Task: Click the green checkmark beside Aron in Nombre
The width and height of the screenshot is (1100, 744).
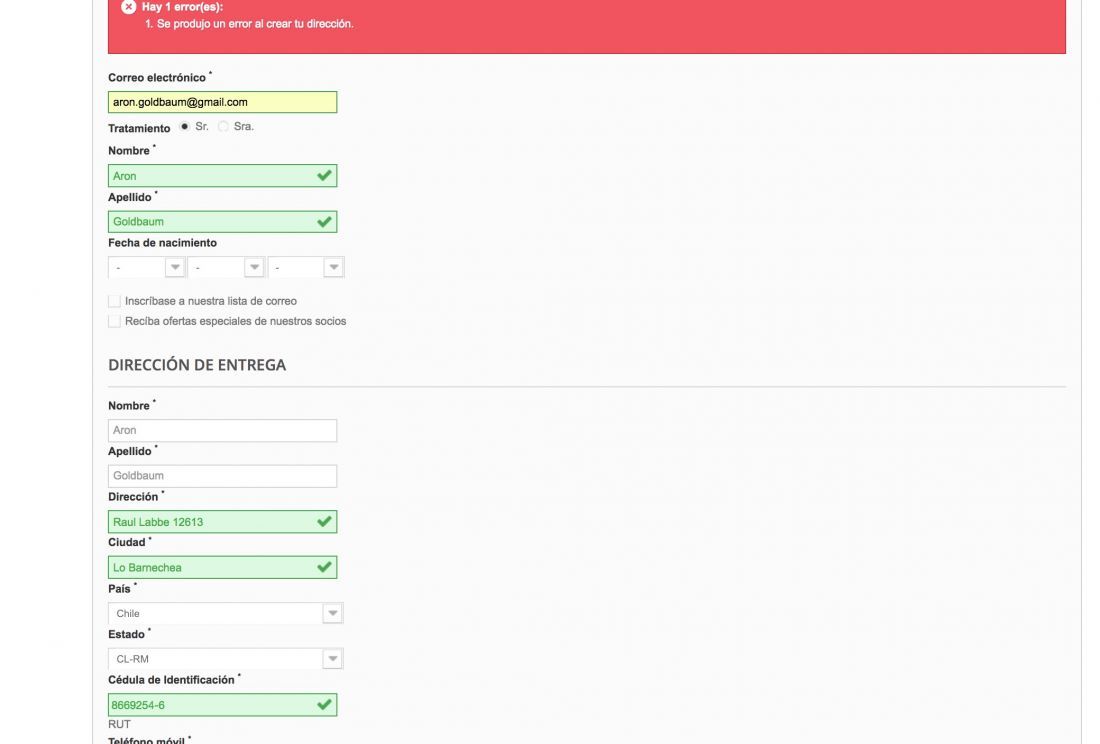Action: click(324, 175)
